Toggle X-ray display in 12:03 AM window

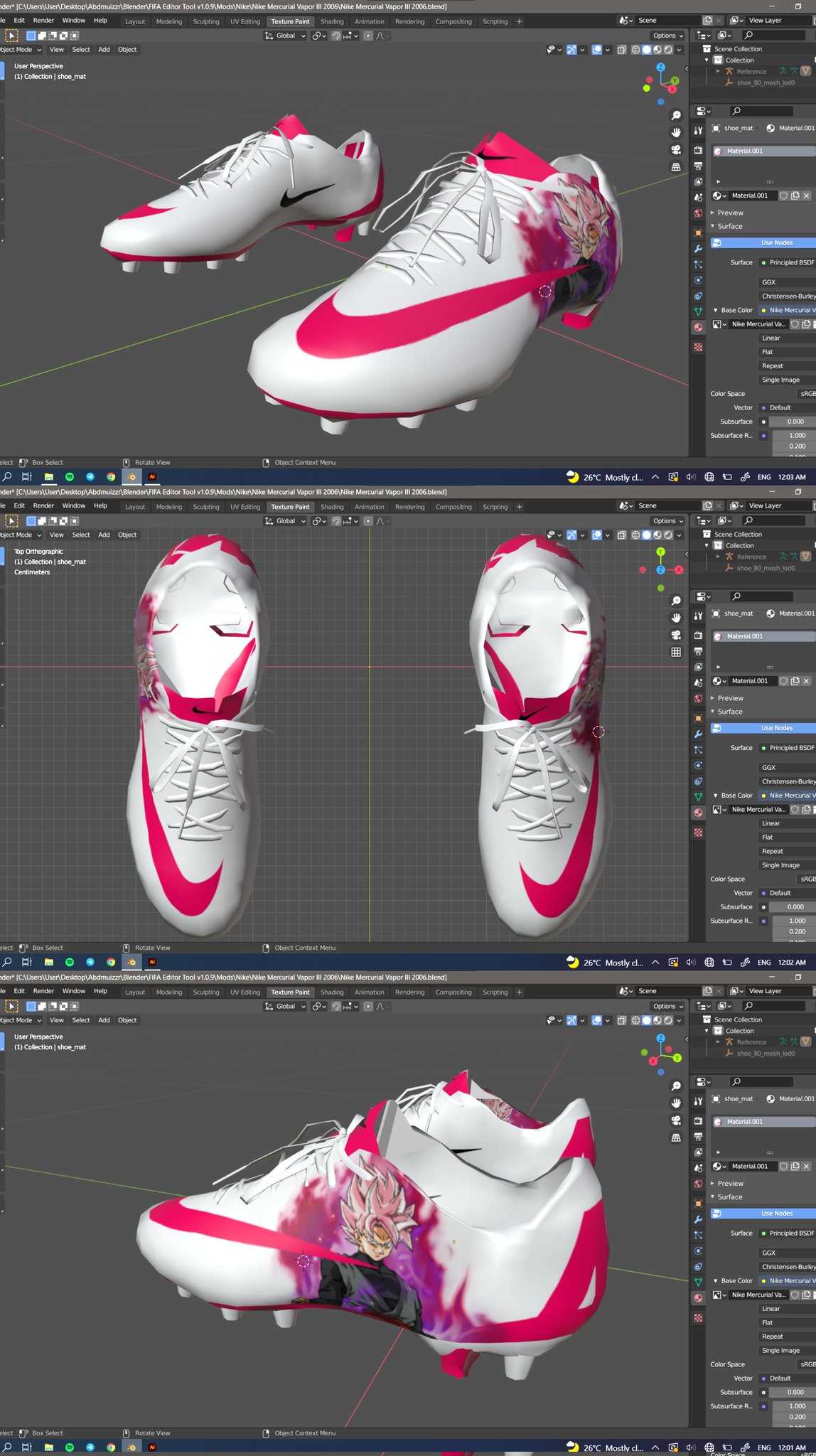point(621,50)
